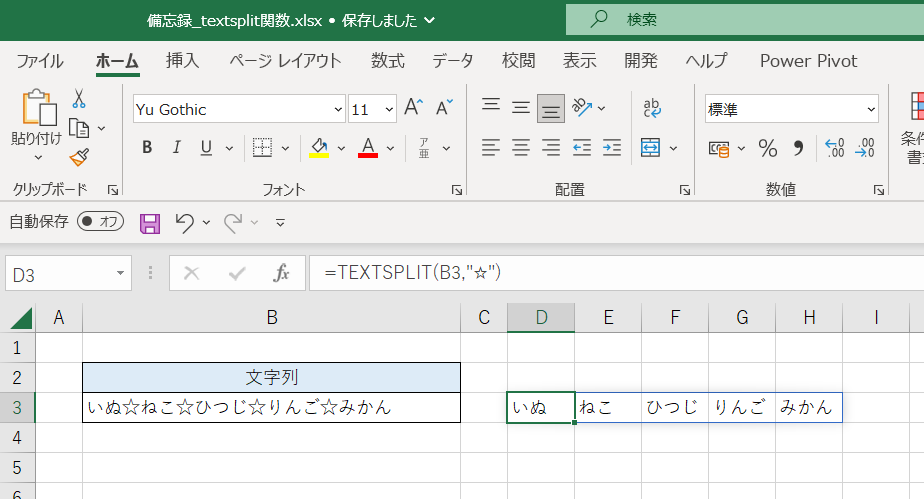Align text to bottom
Viewport: 924px width, 499px height.
click(x=551, y=109)
